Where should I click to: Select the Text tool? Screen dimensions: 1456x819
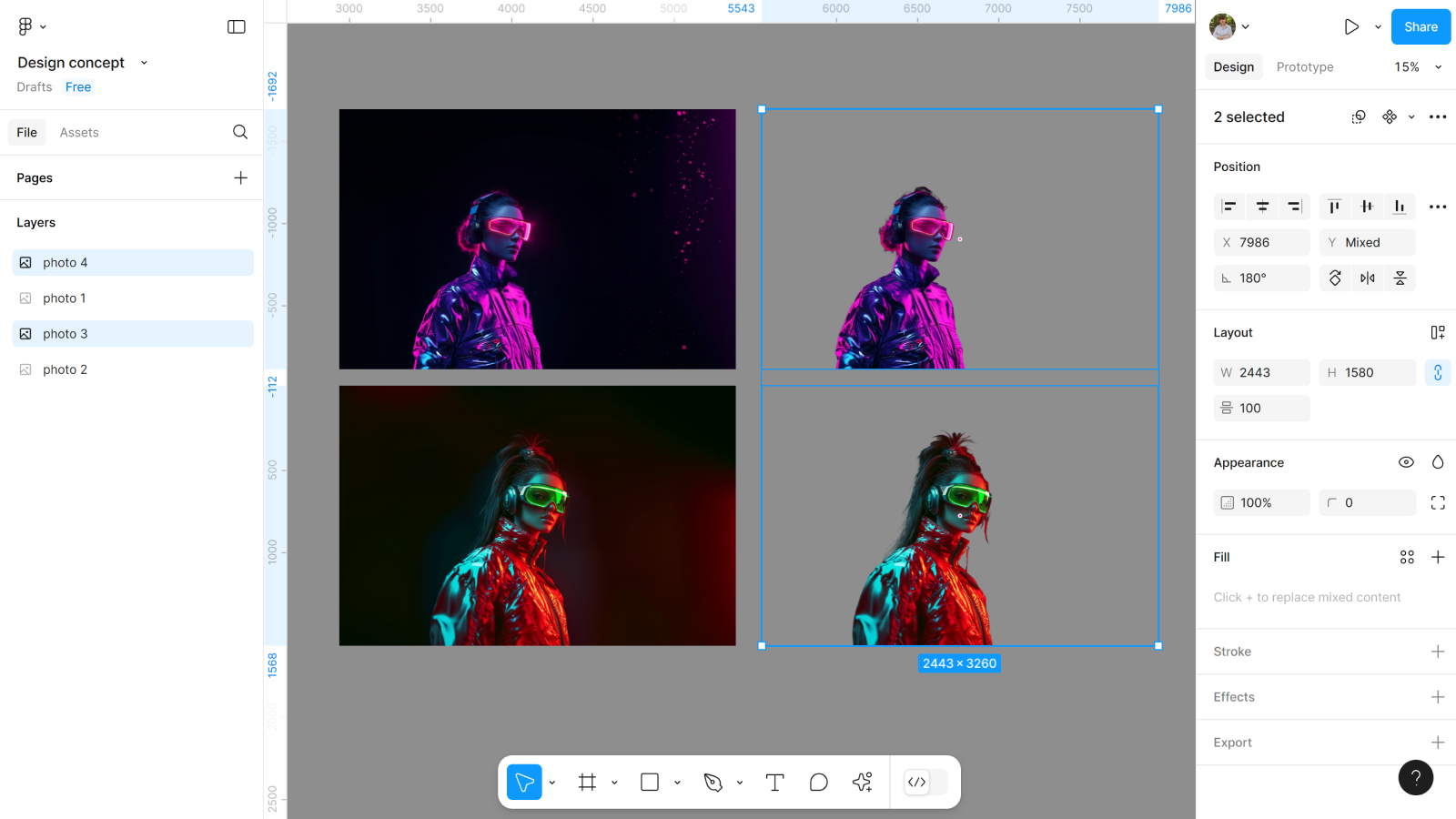[774, 782]
